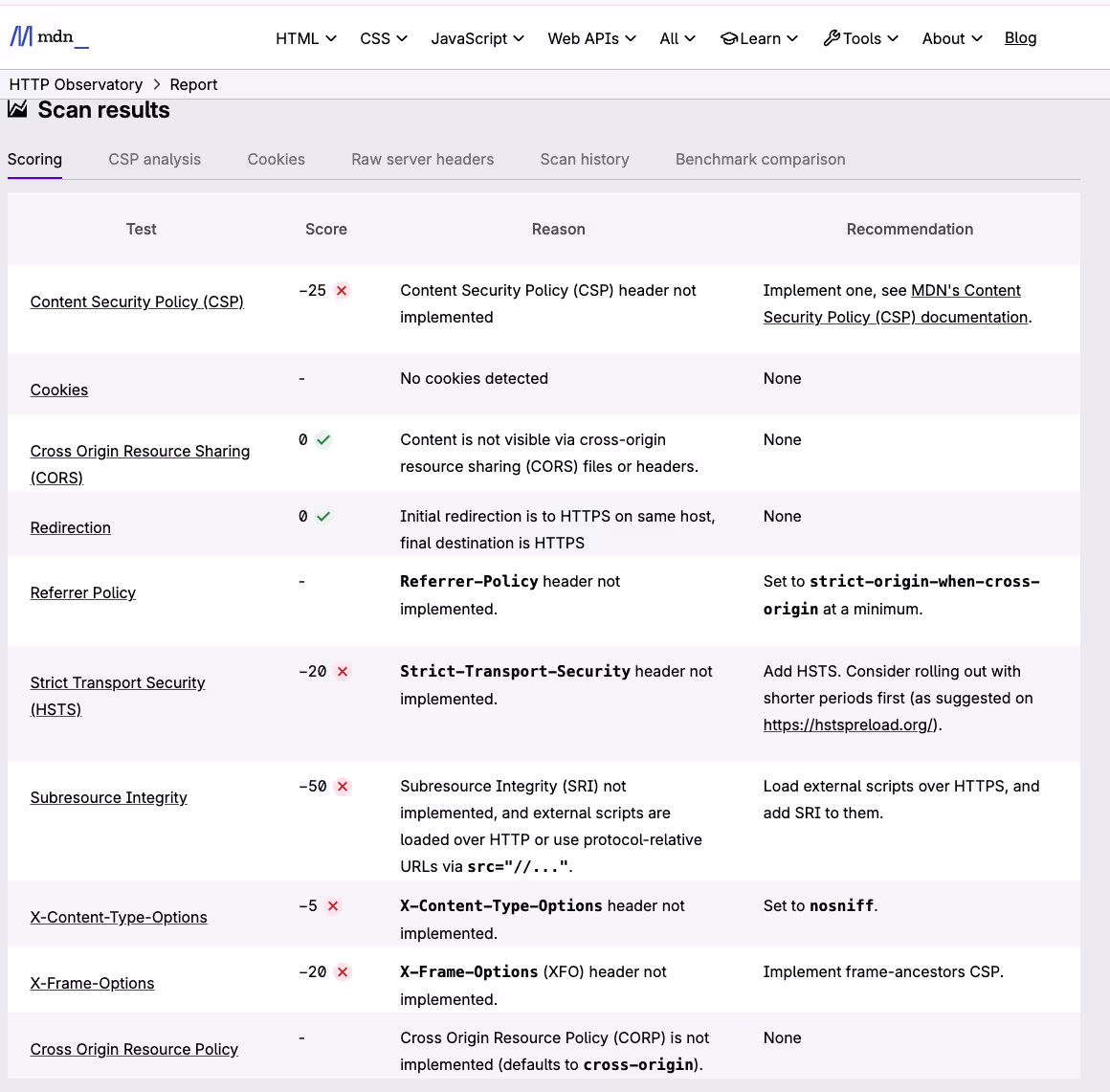The image size is (1110, 1092).
Task: Click red X icon beside X-Content-Type-Options score
Action: point(333,906)
